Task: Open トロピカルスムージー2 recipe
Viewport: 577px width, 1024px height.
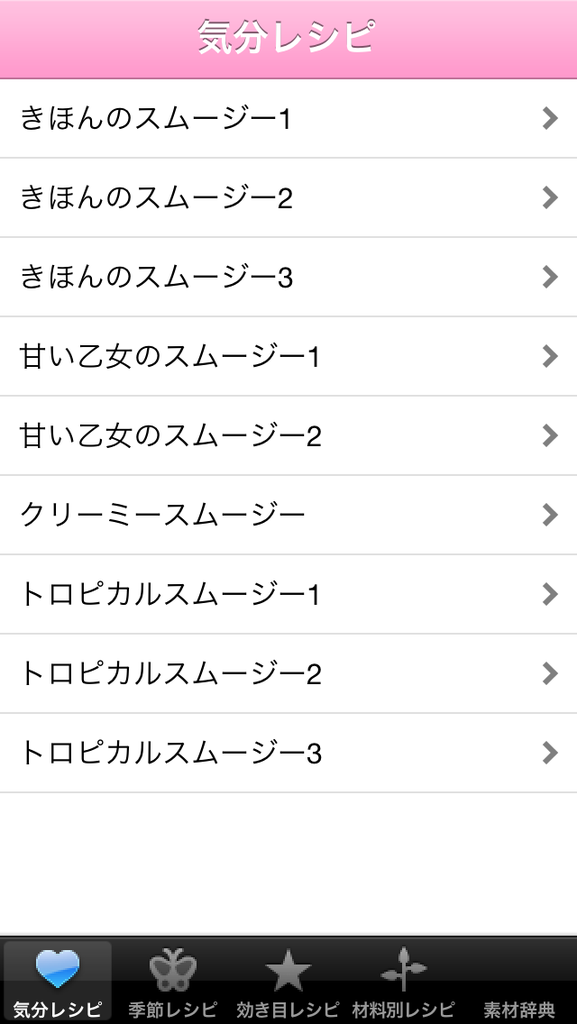Action: [x=288, y=674]
